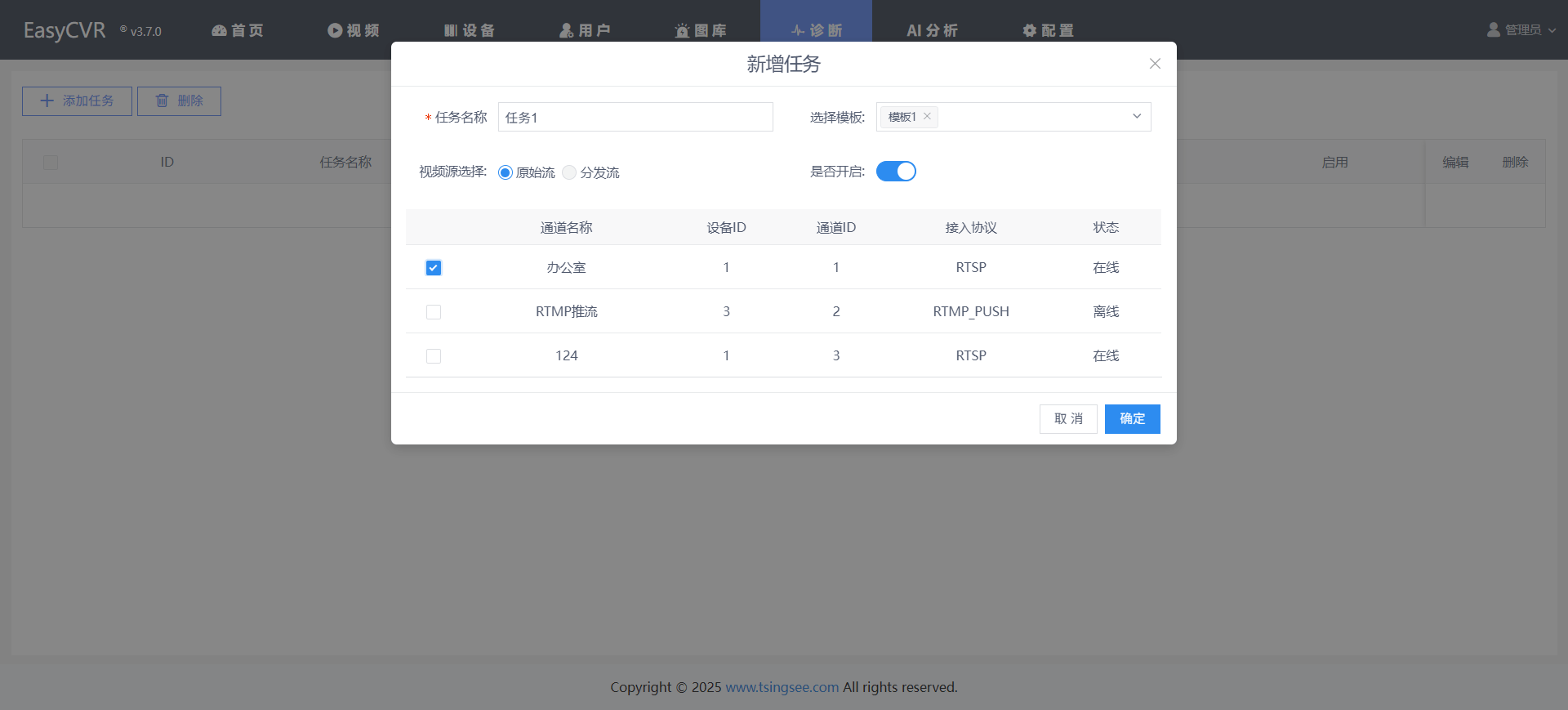Expand the 选择模板 dropdown arrow
Image resolution: width=1568 pixels, height=710 pixels.
pyautogui.click(x=1137, y=116)
